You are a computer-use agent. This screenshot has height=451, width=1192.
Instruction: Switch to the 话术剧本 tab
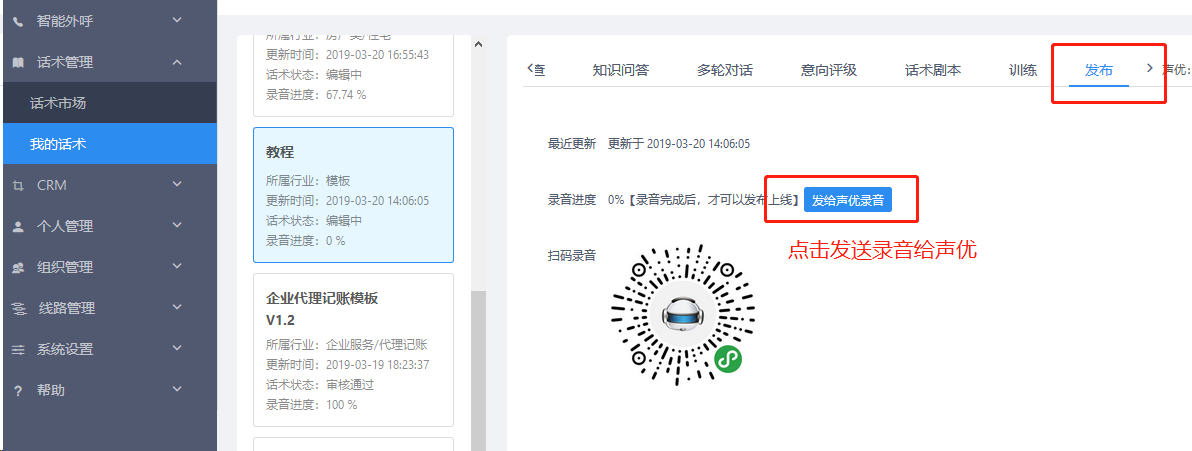point(933,71)
